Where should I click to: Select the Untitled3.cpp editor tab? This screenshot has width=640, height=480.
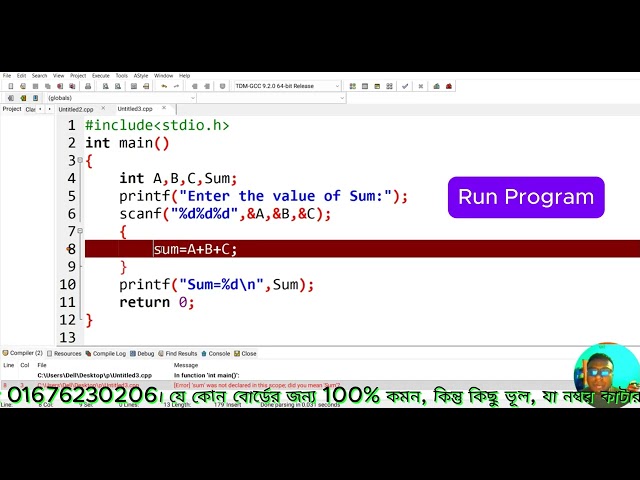pyautogui.click(x=135, y=109)
